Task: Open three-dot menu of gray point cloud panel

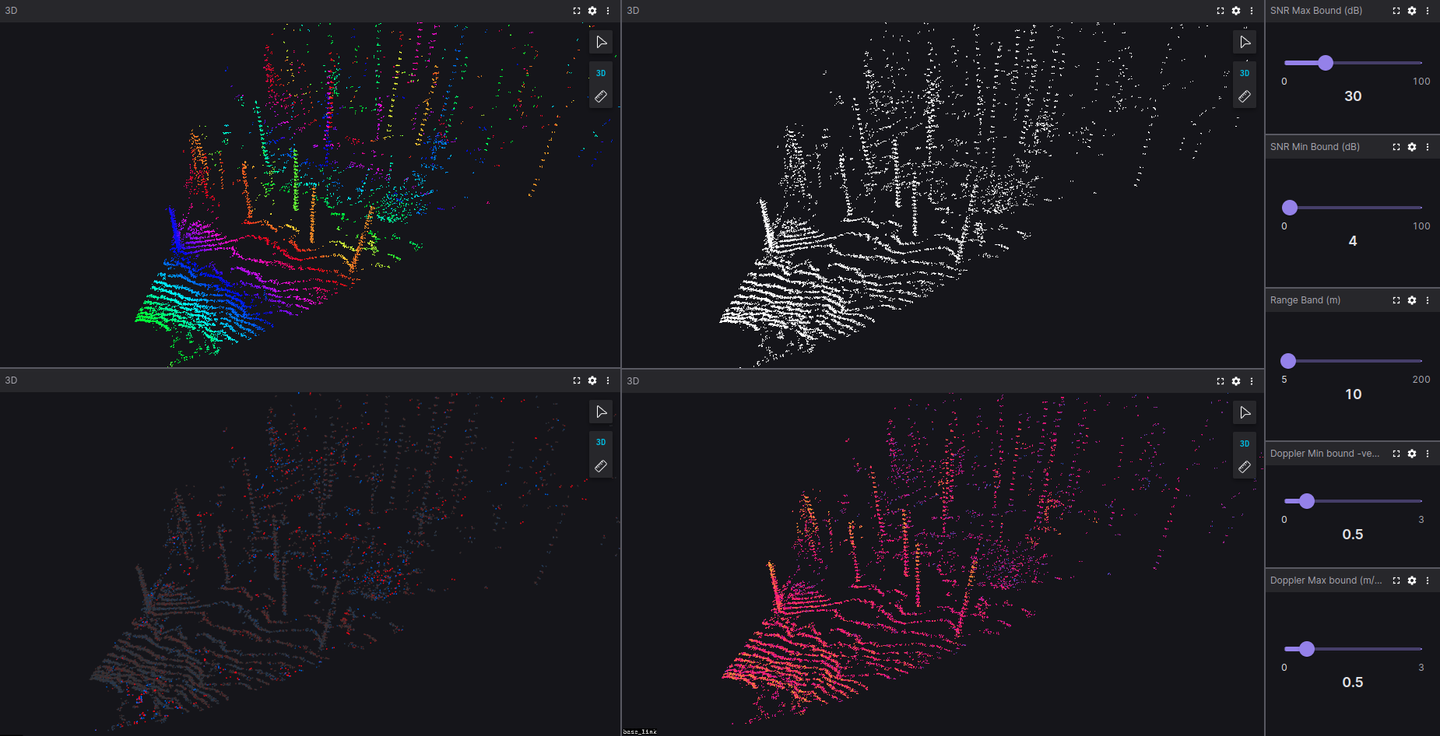Action: [608, 380]
